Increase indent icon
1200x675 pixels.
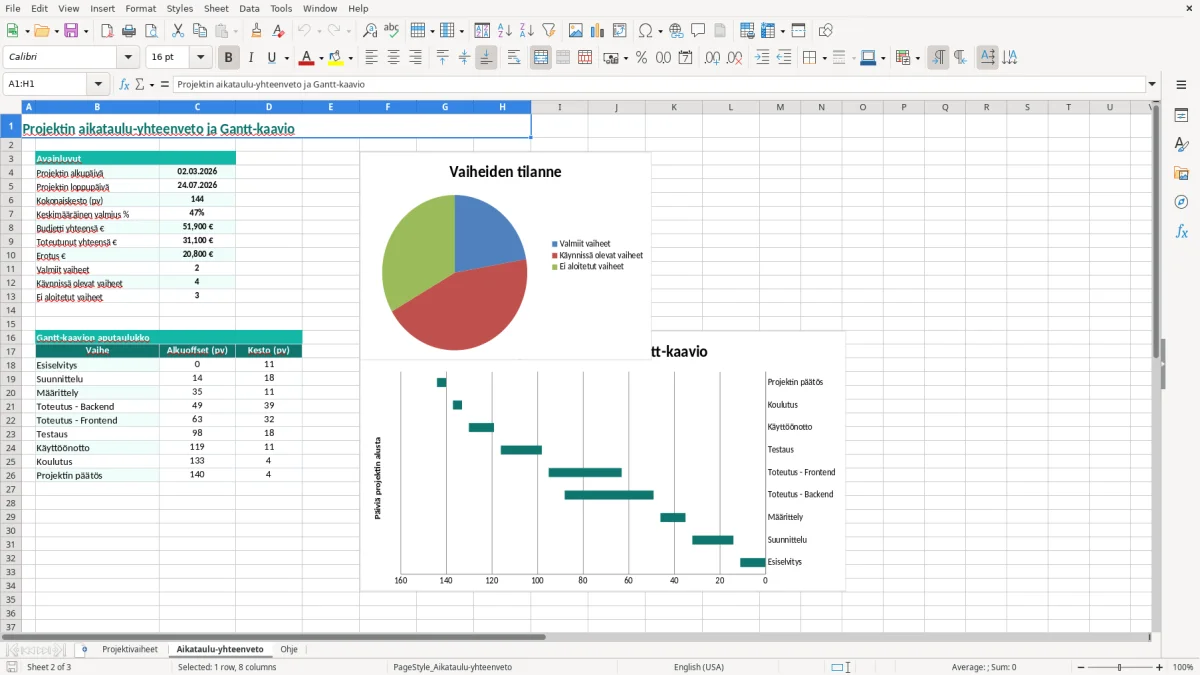(x=762, y=58)
